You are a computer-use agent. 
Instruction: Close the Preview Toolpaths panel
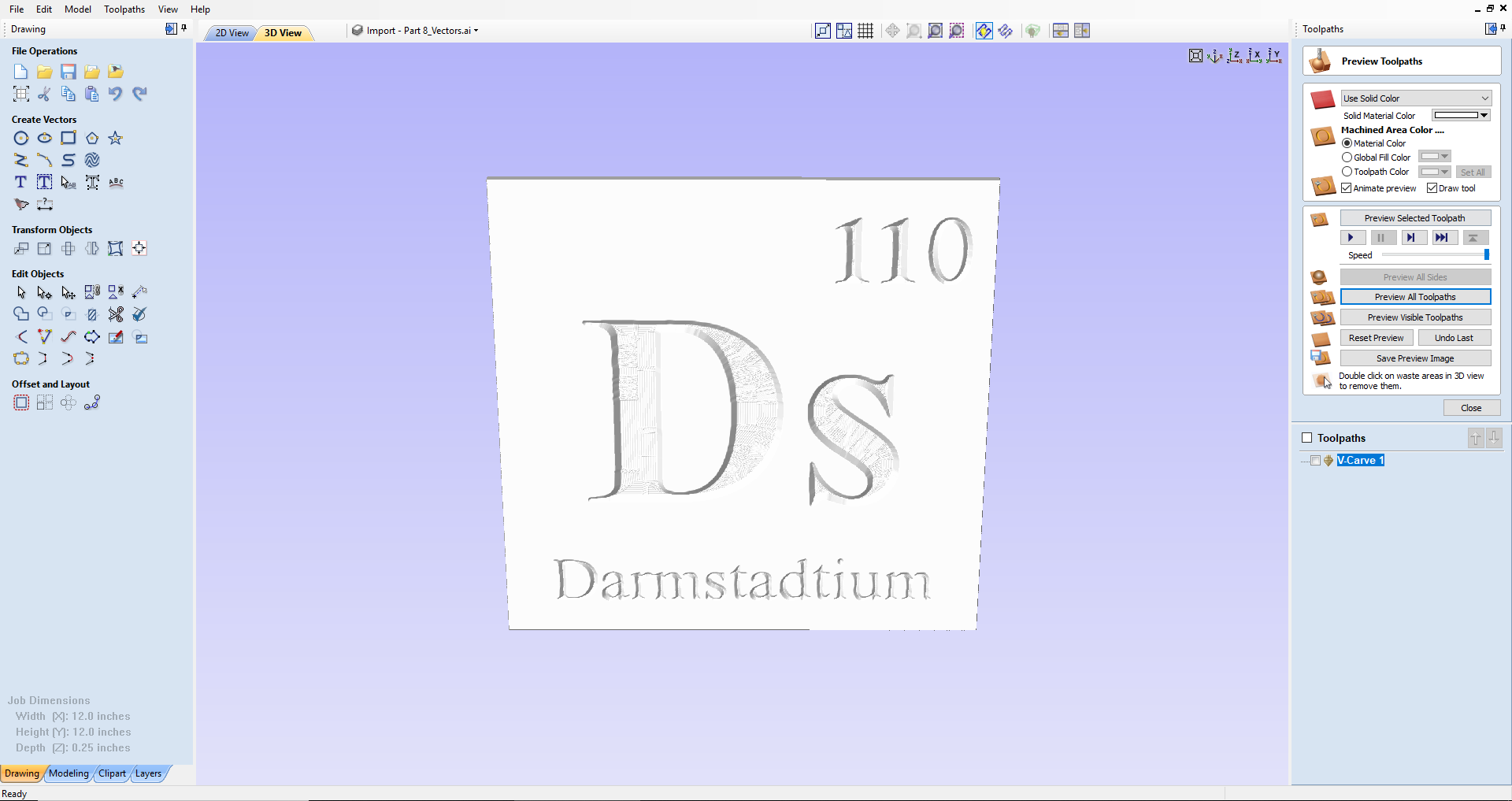point(1471,408)
